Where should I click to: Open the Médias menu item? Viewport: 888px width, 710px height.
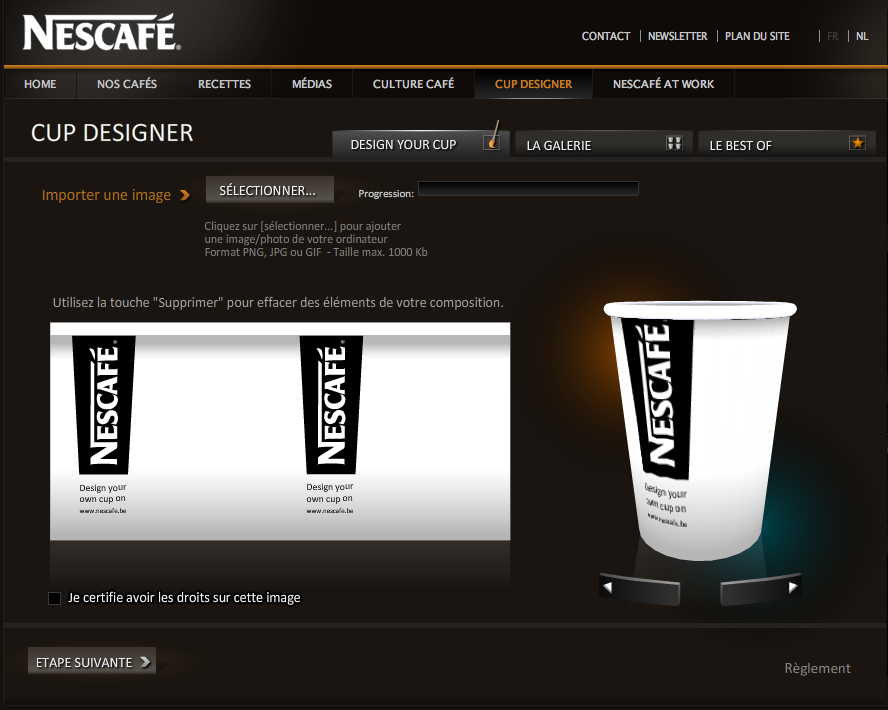pos(312,84)
